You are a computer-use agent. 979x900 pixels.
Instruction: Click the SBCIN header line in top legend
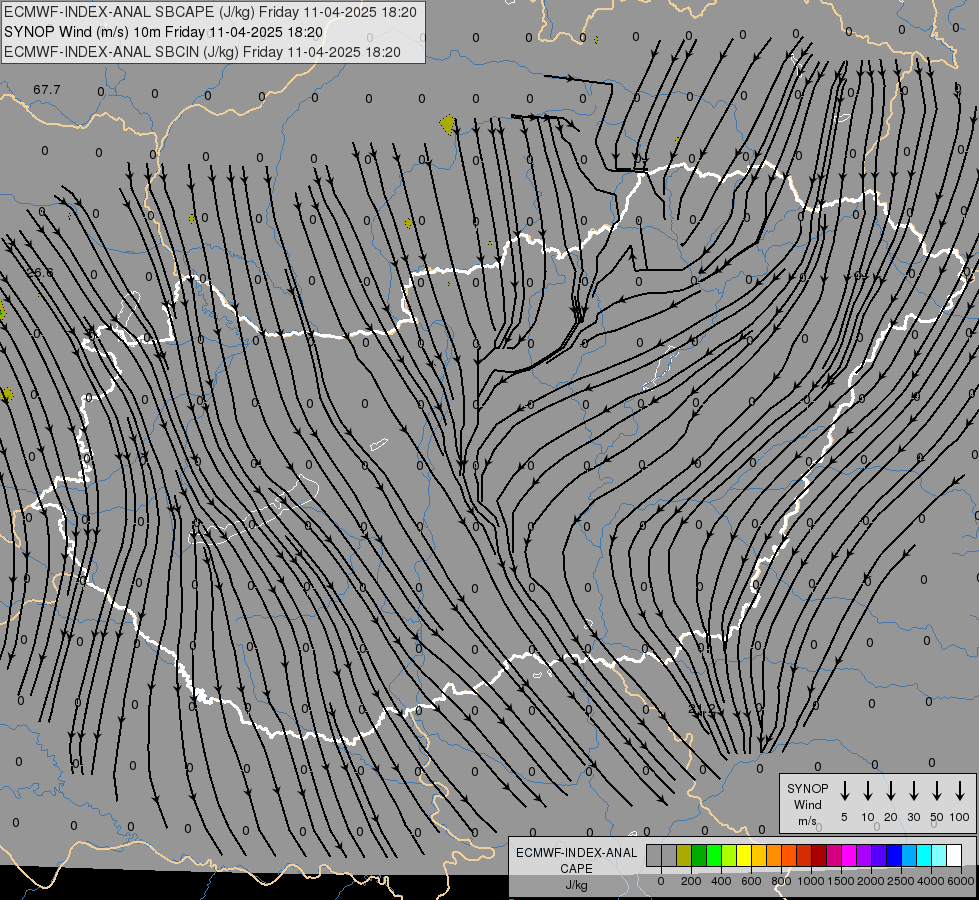pyautogui.click(x=202, y=52)
